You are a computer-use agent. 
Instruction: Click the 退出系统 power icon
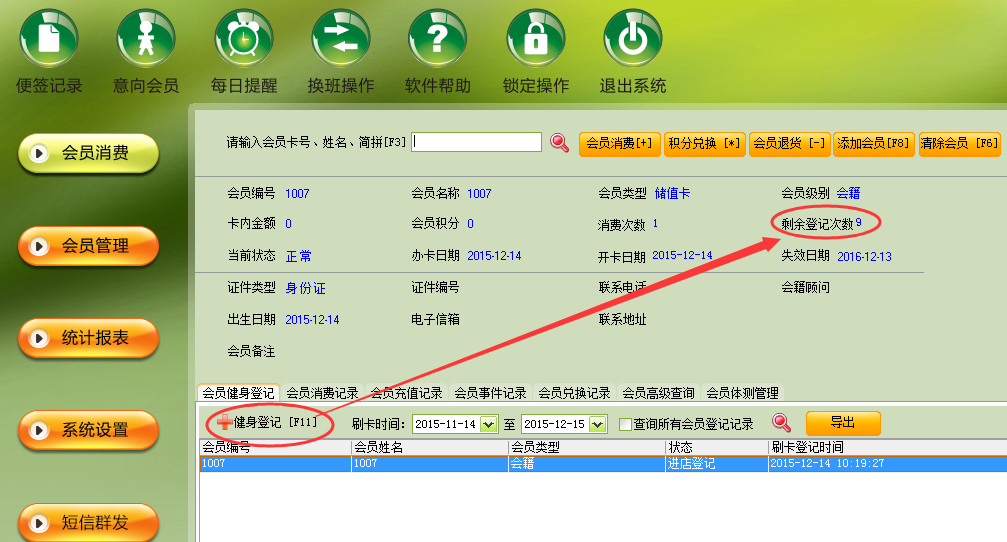(632, 40)
